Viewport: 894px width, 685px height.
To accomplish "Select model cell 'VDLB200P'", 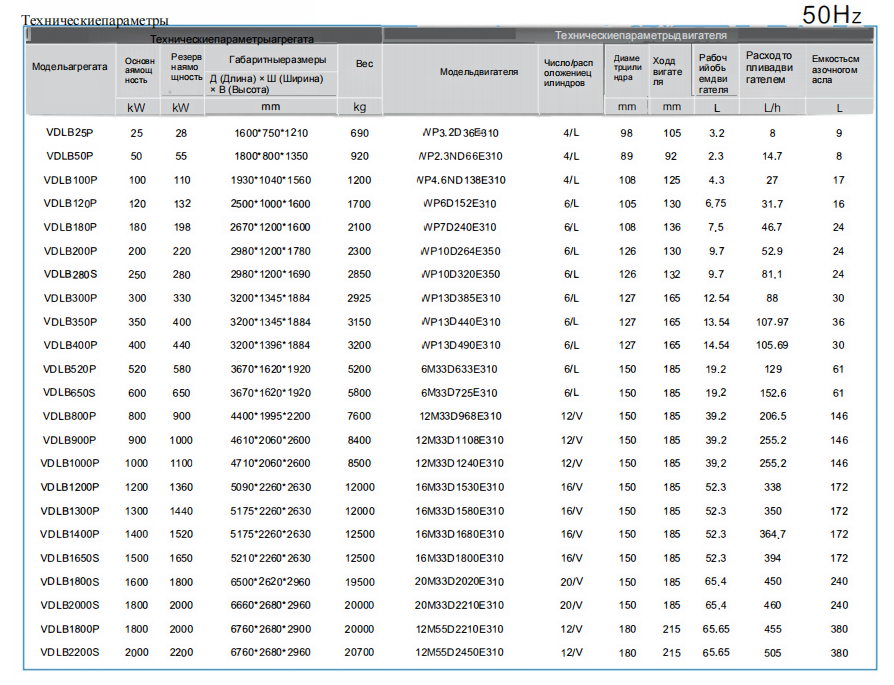I will coord(70,251).
